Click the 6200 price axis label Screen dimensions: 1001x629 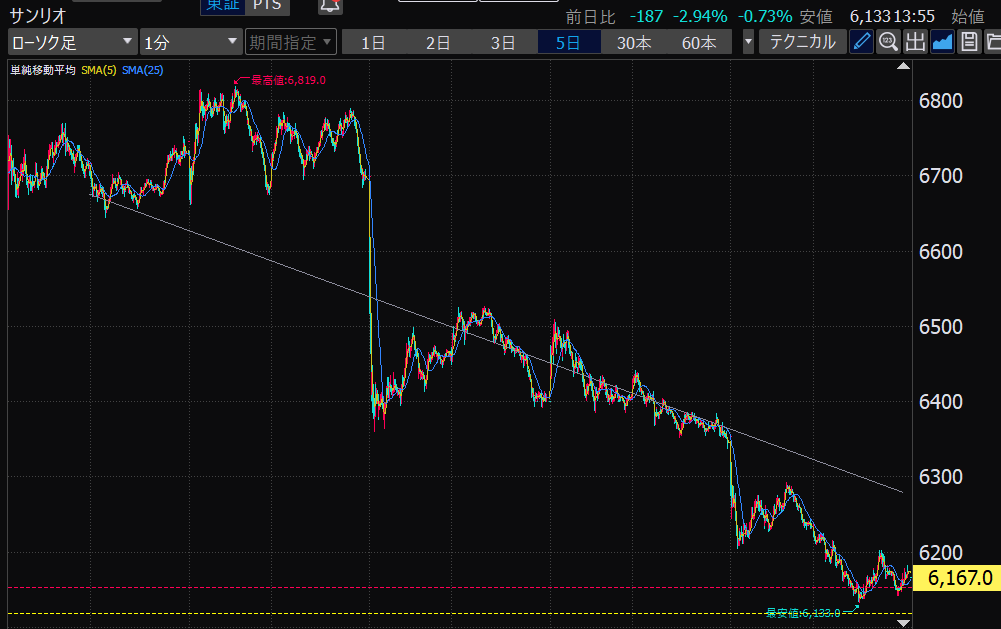pos(940,552)
